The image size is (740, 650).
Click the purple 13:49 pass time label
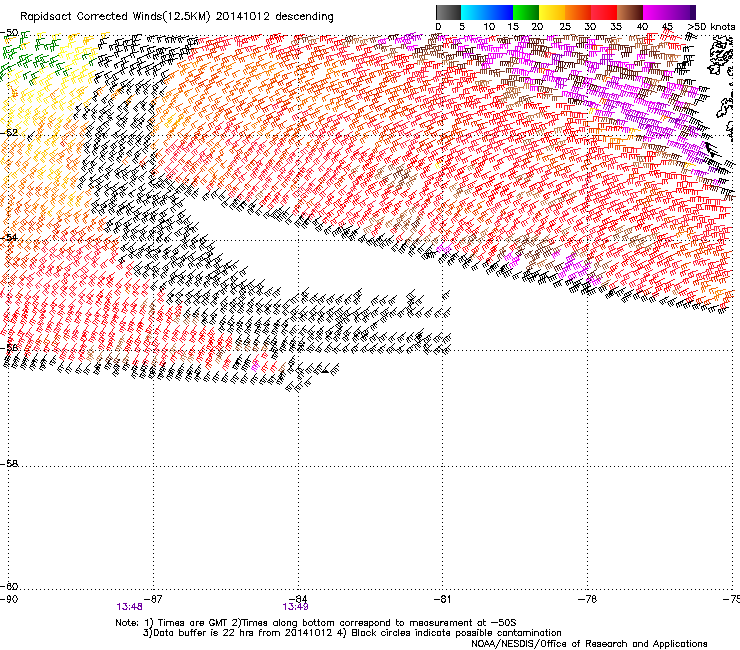click(x=295, y=607)
